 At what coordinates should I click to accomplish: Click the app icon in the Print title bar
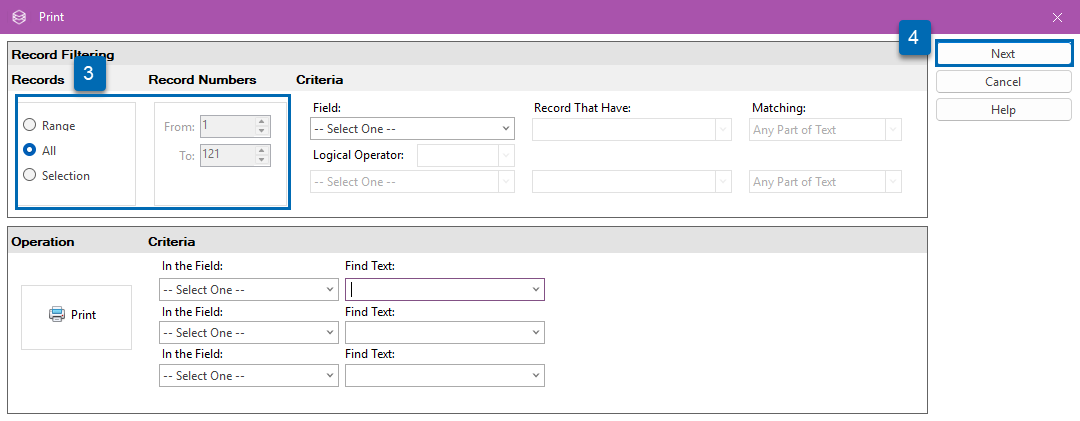point(19,17)
